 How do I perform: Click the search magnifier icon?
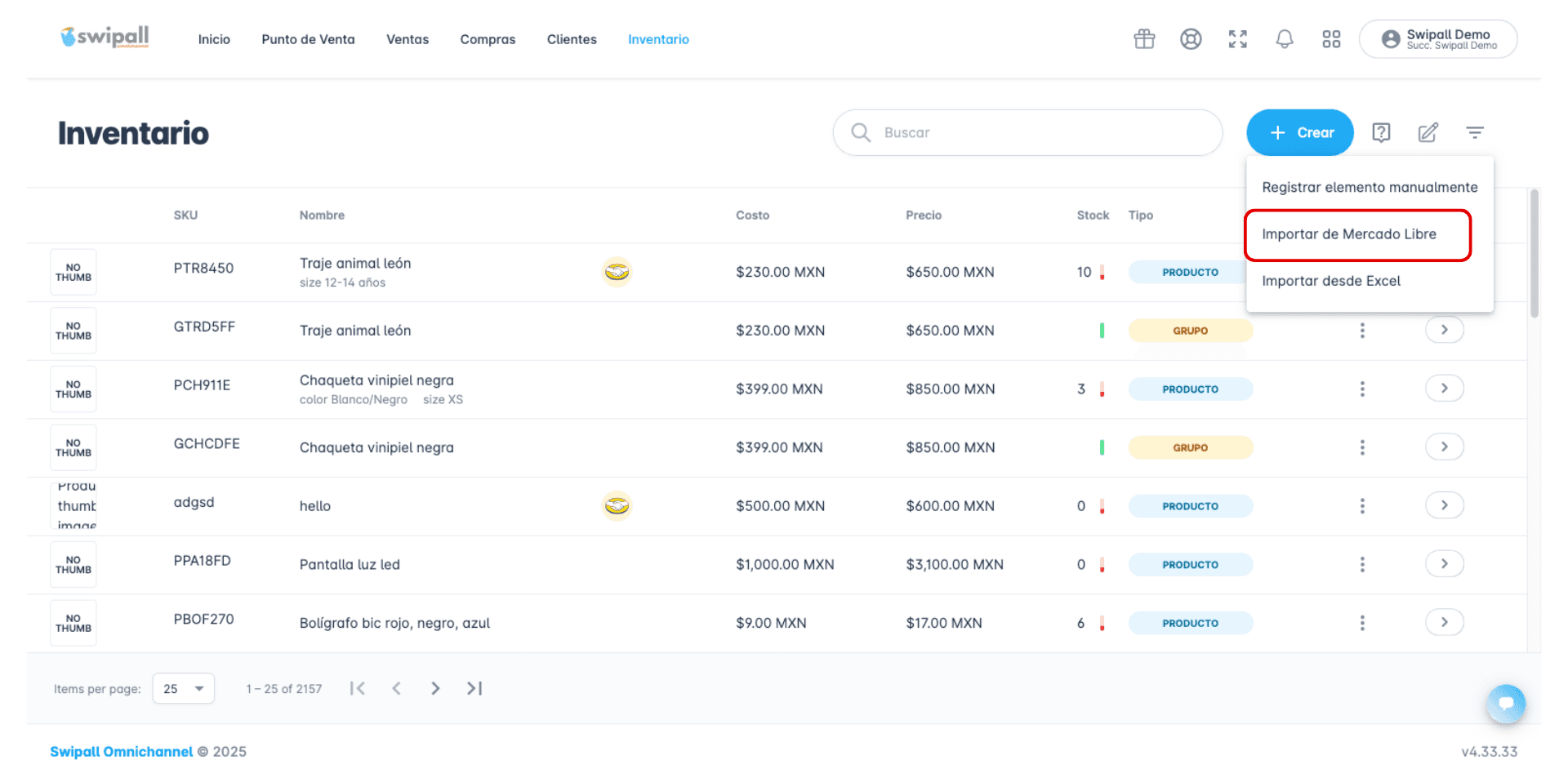pos(861,132)
